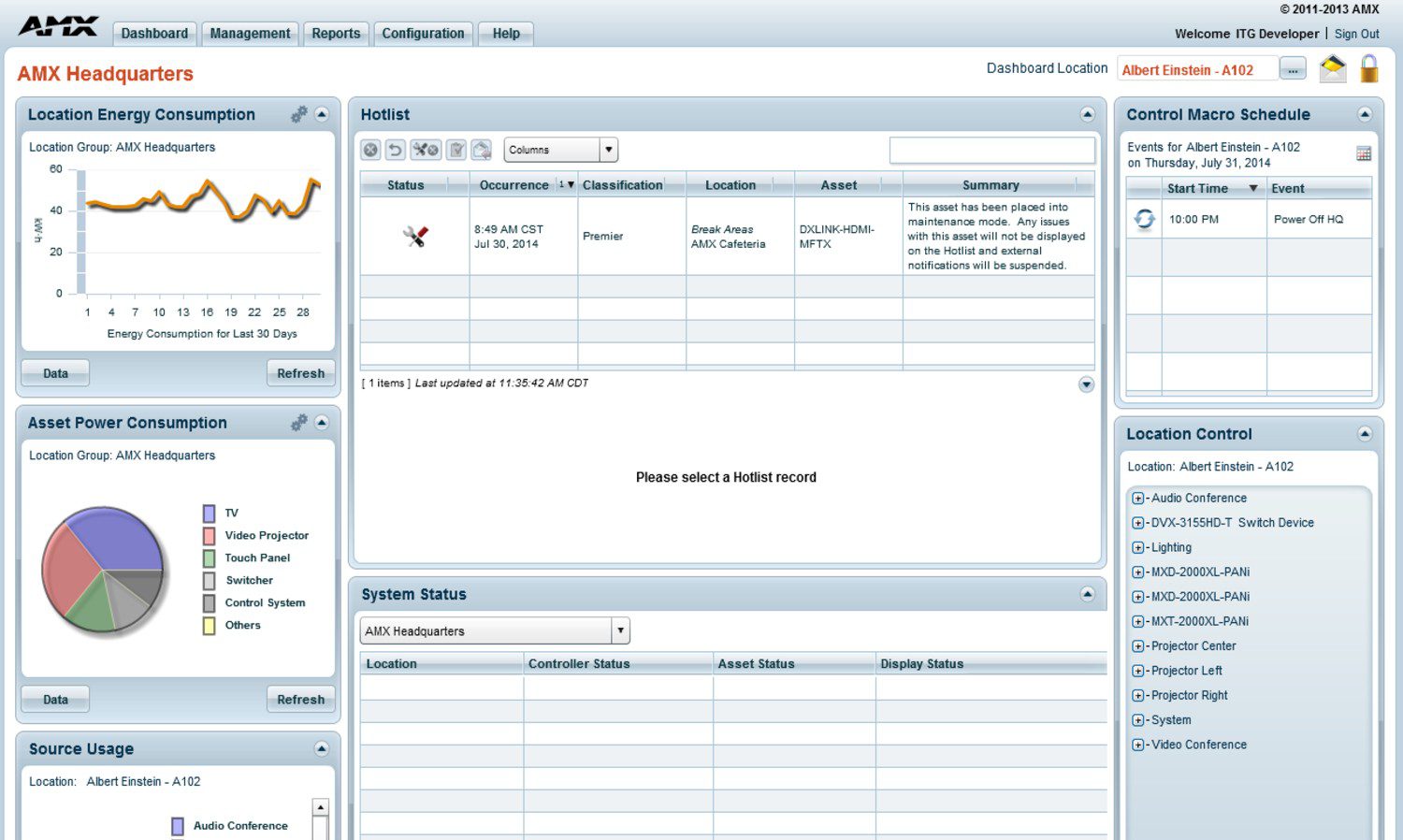Click the Touch Panel legend swatch
The image size is (1403, 840).
(x=209, y=558)
